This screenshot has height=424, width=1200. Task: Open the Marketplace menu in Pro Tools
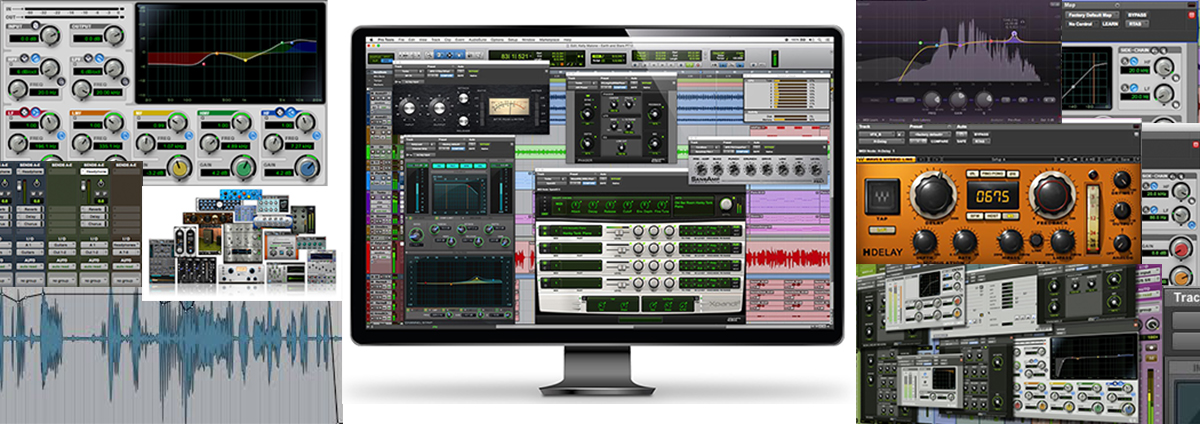549,39
